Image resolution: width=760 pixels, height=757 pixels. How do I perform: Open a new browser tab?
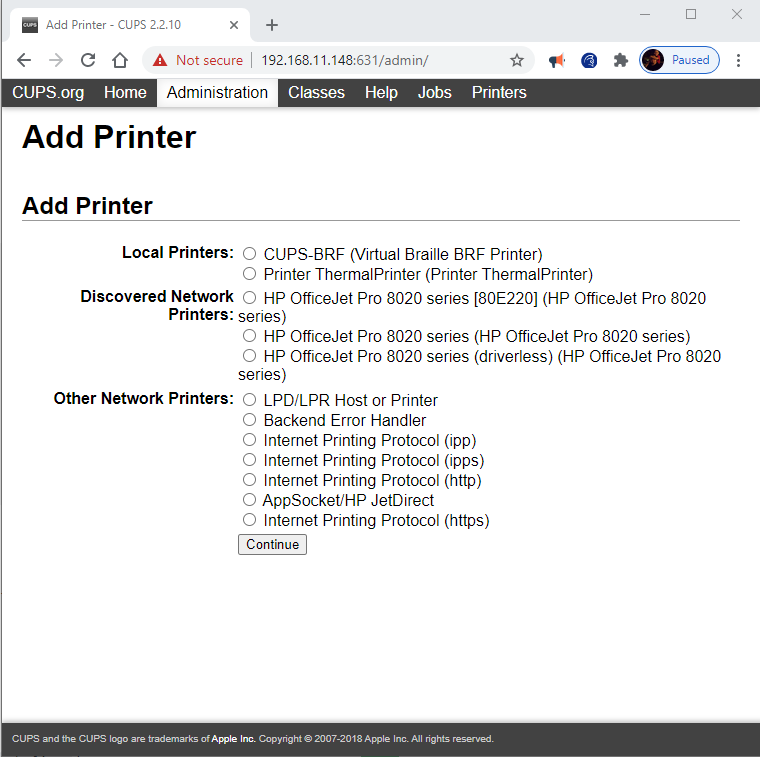pos(272,25)
